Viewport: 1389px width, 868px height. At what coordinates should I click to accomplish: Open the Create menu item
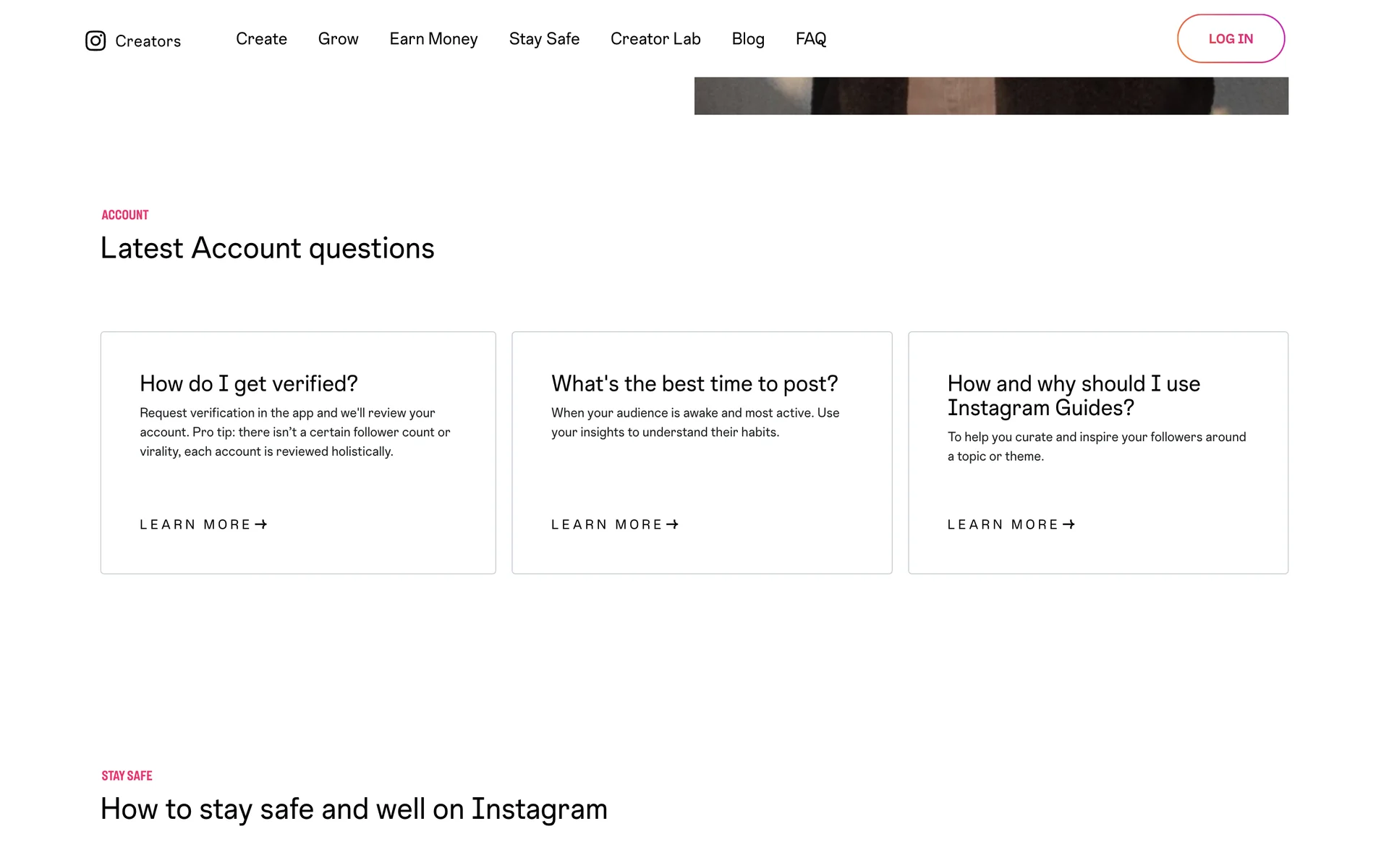click(261, 39)
